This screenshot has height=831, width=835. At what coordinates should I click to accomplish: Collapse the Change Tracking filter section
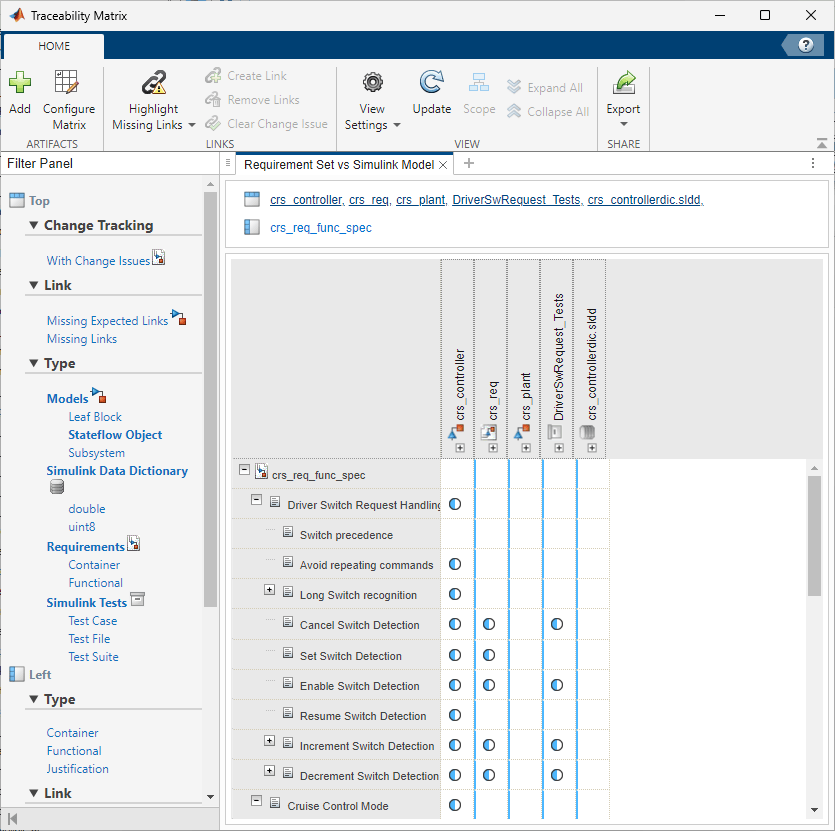pos(34,225)
